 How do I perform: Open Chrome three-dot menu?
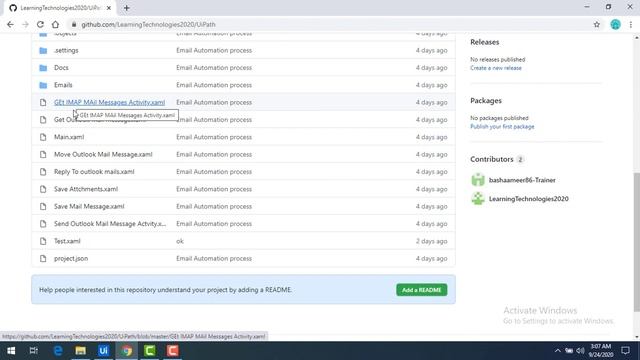click(631, 24)
